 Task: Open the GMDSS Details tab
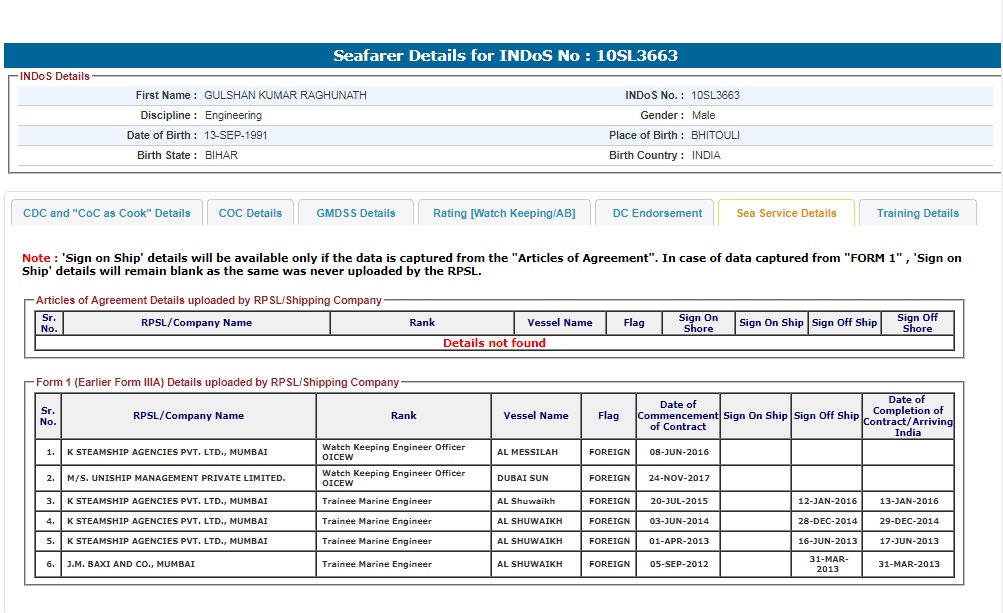coord(356,213)
